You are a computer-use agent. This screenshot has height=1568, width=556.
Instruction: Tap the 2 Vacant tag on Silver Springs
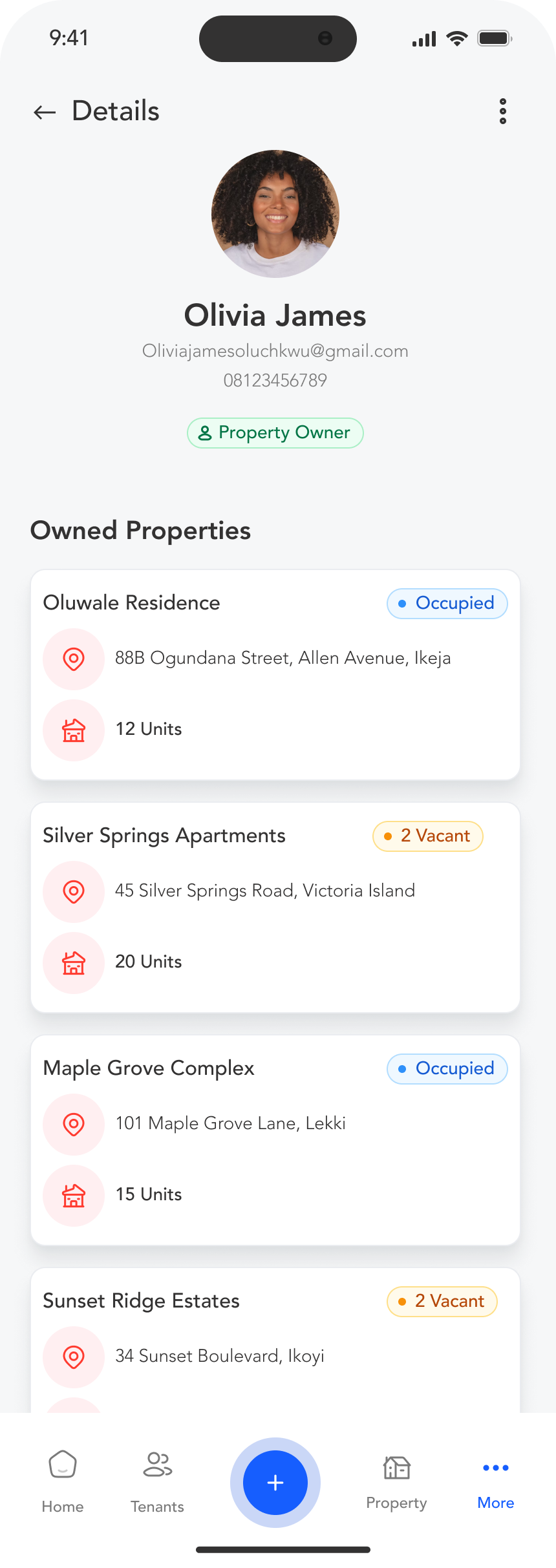tap(427, 836)
